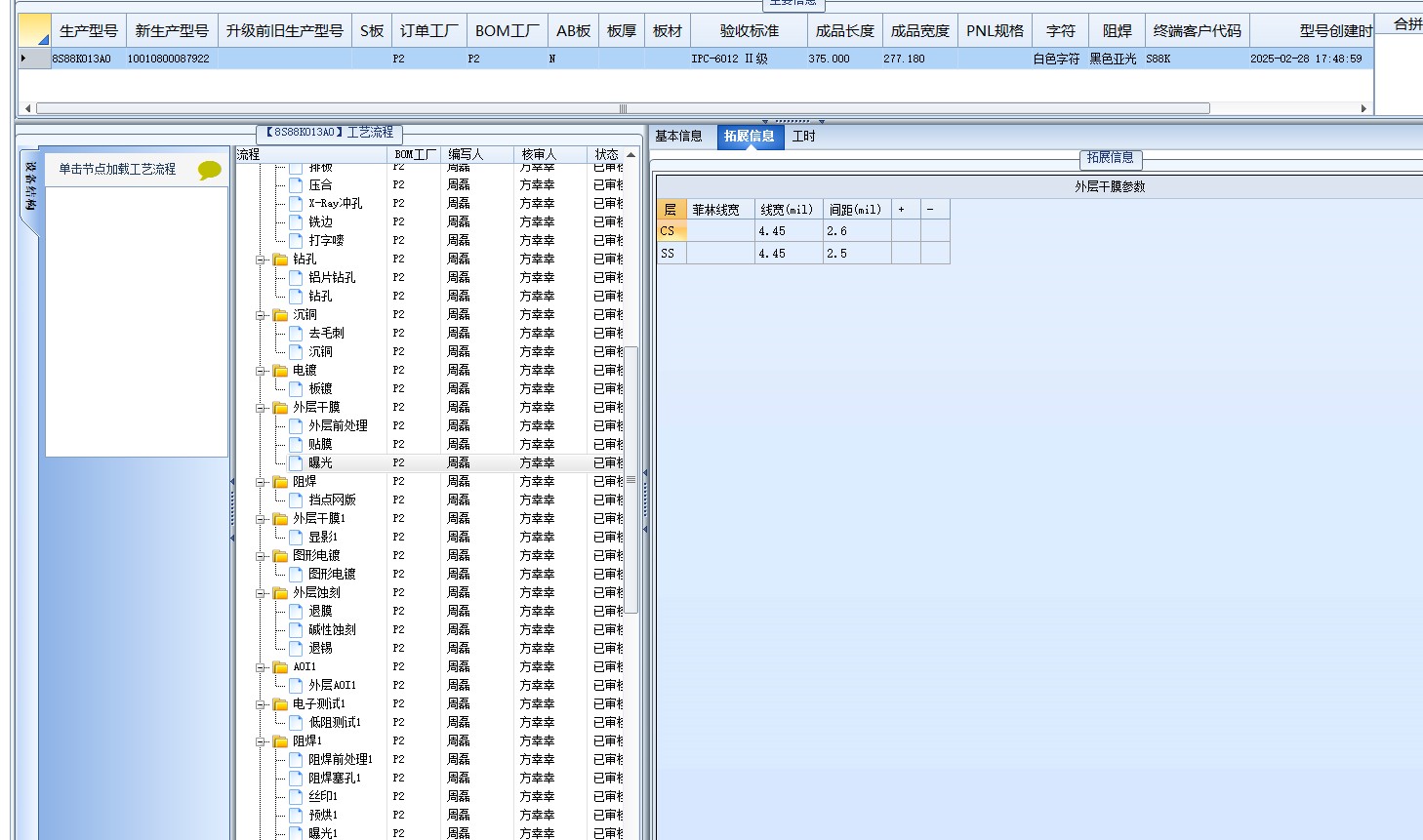Click the page icon beside 丝印1

coord(296,796)
